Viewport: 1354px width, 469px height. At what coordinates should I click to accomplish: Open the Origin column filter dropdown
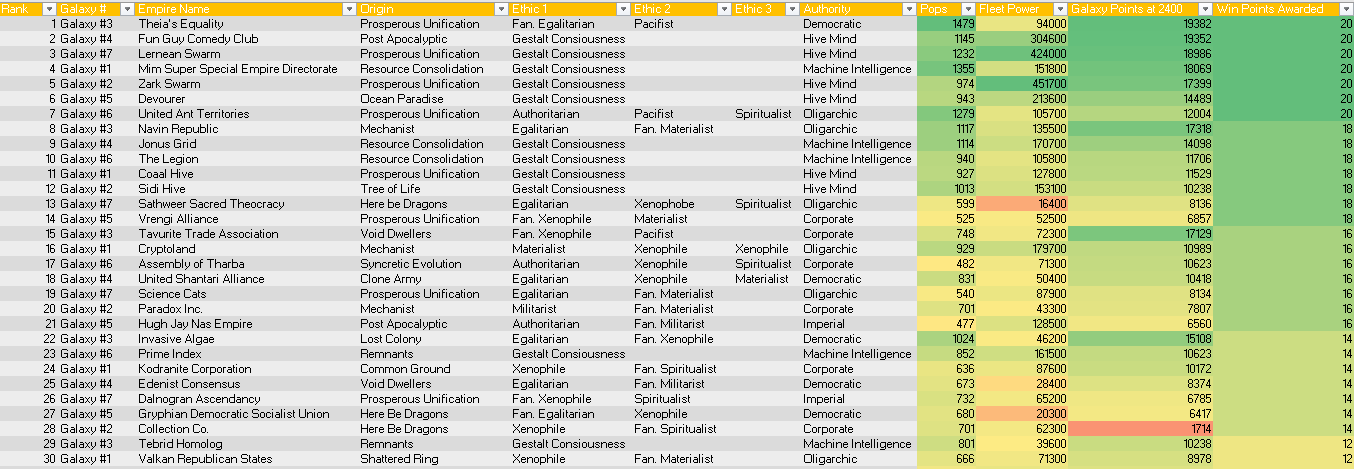tap(501, 9)
